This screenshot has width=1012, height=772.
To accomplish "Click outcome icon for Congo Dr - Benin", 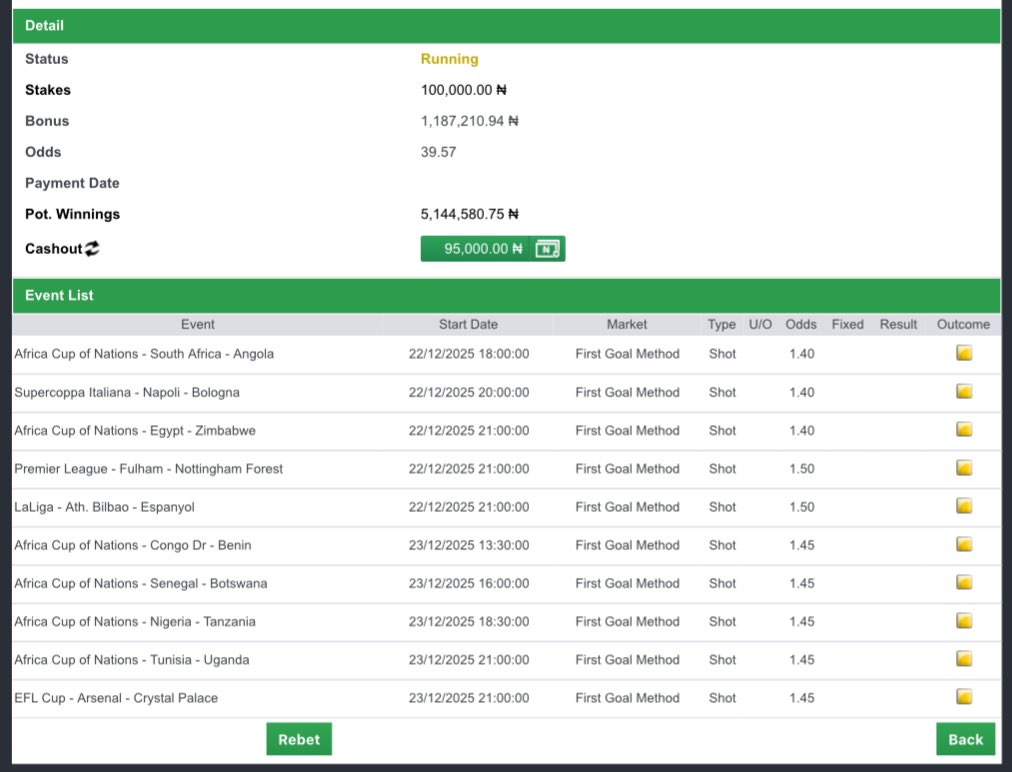I will 964,544.
